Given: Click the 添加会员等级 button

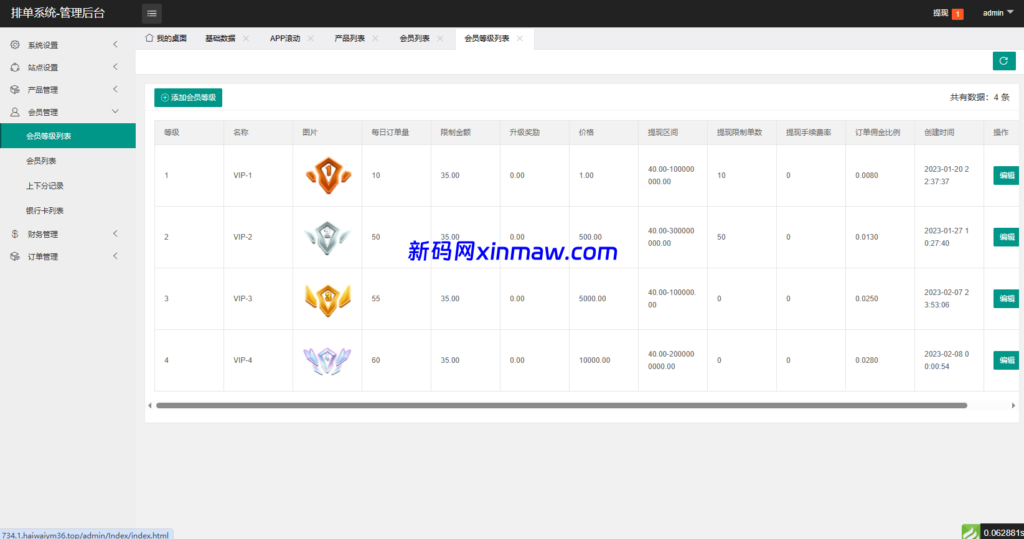Looking at the screenshot, I should tap(188, 97).
